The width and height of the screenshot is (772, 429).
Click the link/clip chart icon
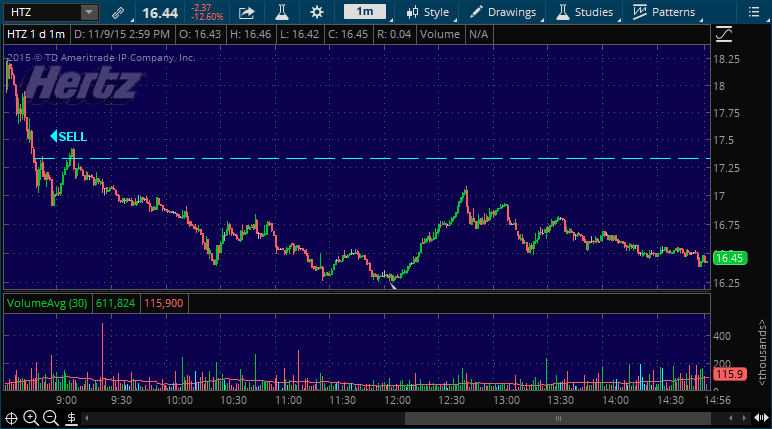coord(118,12)
